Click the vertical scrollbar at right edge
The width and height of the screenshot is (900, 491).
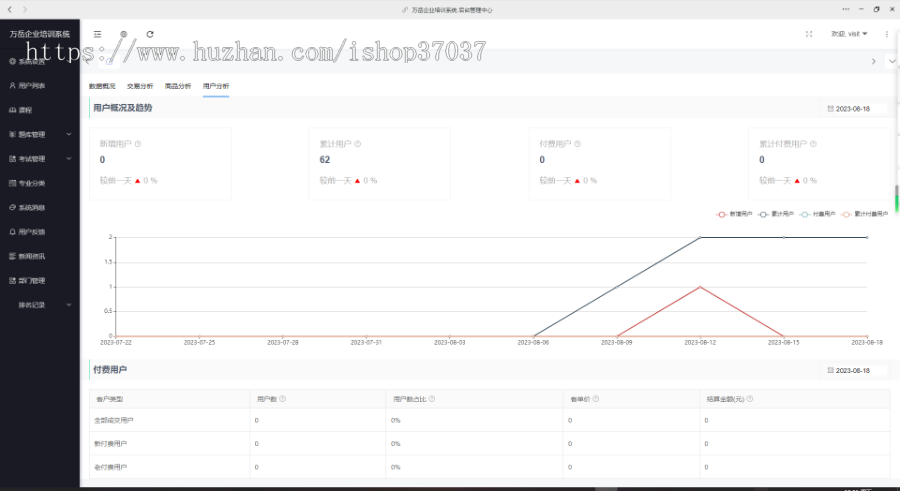[x=896, y=198]
